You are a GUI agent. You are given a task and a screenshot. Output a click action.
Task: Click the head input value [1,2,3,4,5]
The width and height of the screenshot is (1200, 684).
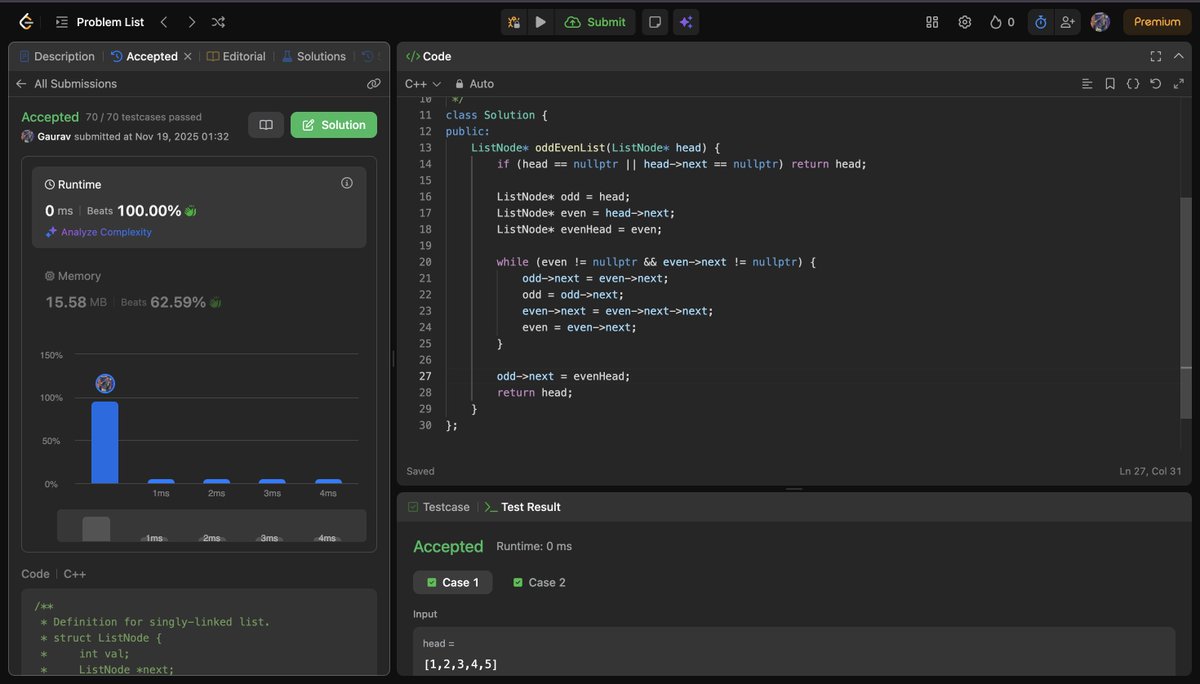461,664
